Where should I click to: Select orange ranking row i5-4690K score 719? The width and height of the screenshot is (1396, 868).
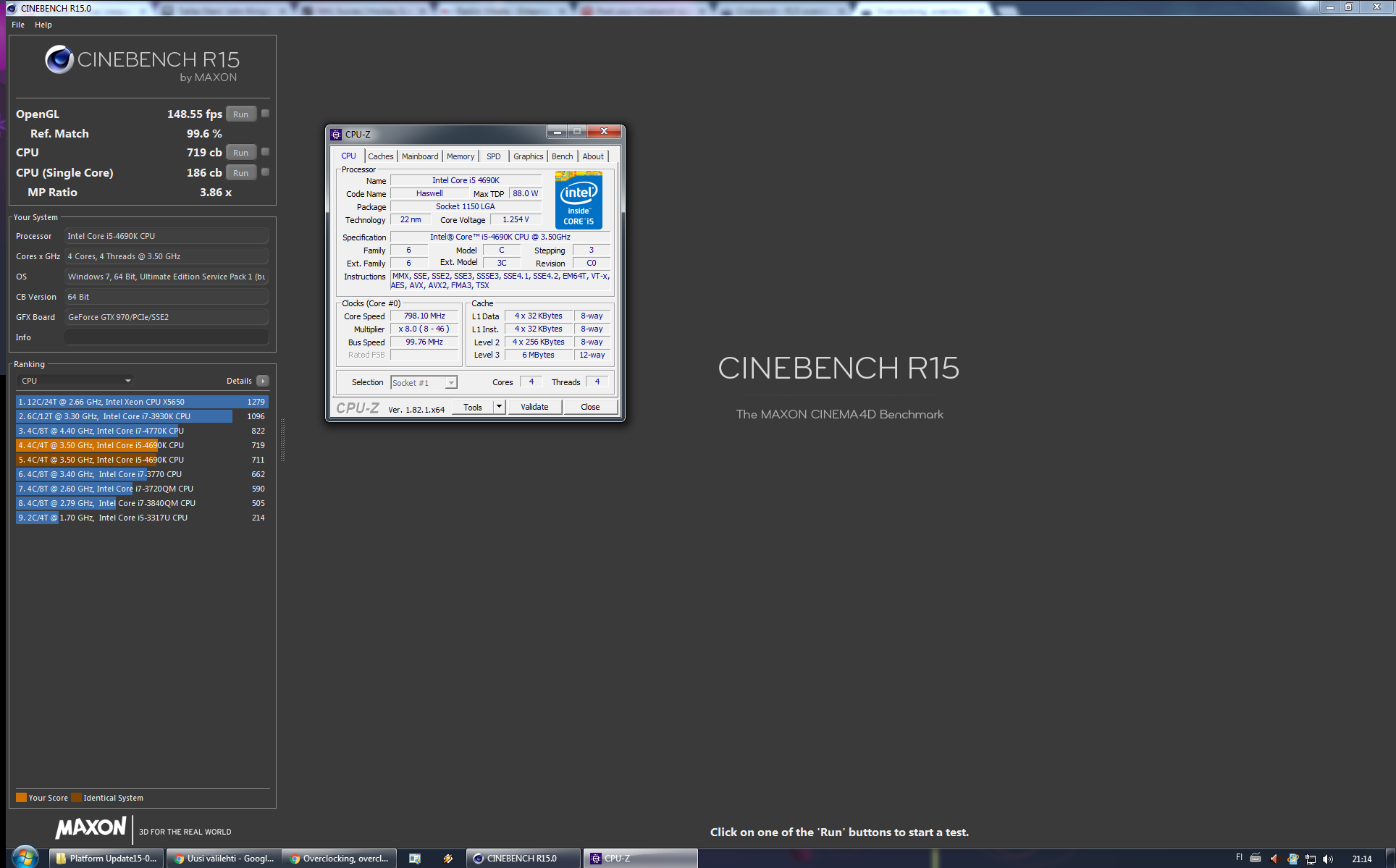[x=142, y=445]
